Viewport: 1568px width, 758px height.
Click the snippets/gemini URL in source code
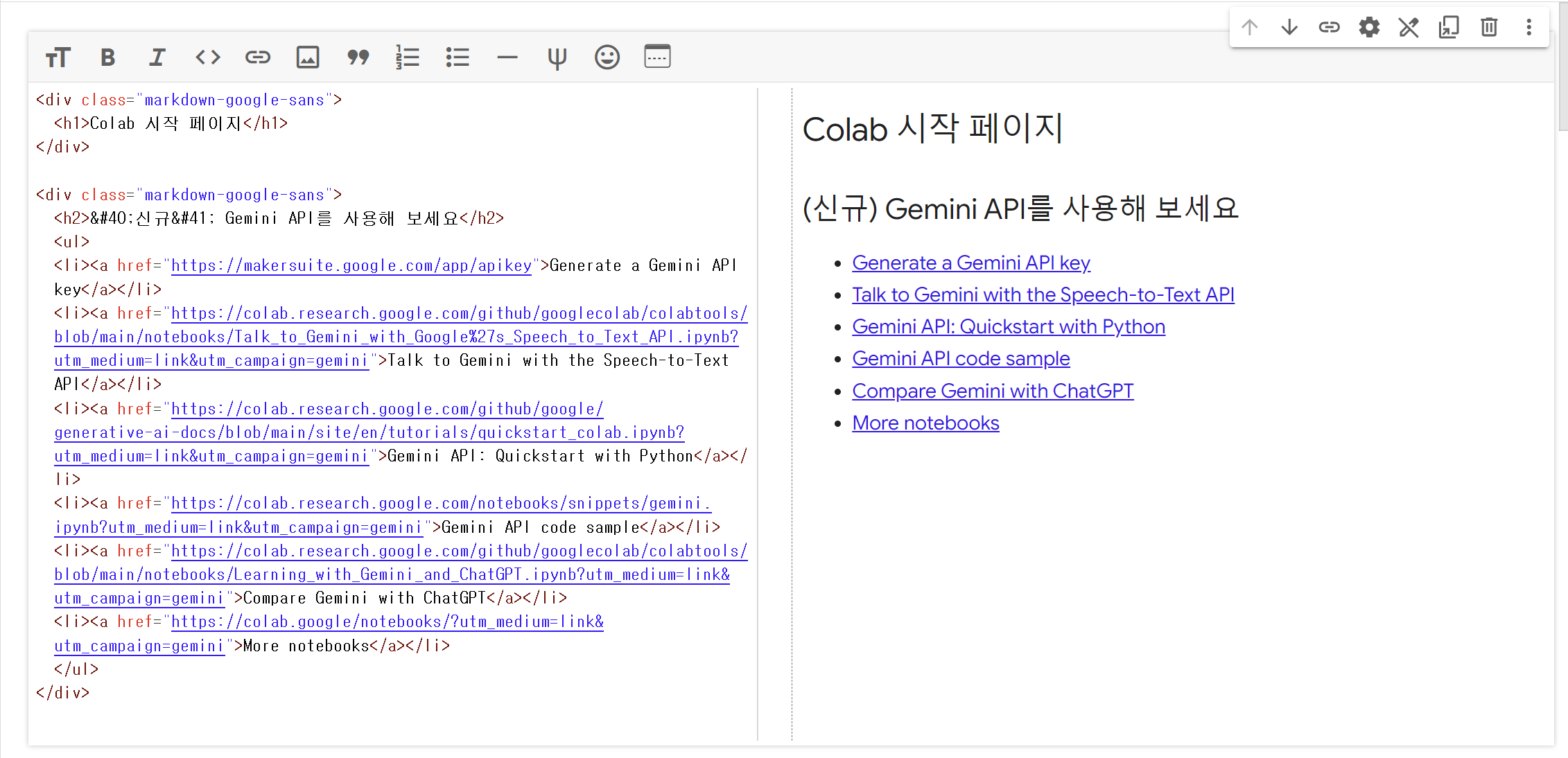441,503
